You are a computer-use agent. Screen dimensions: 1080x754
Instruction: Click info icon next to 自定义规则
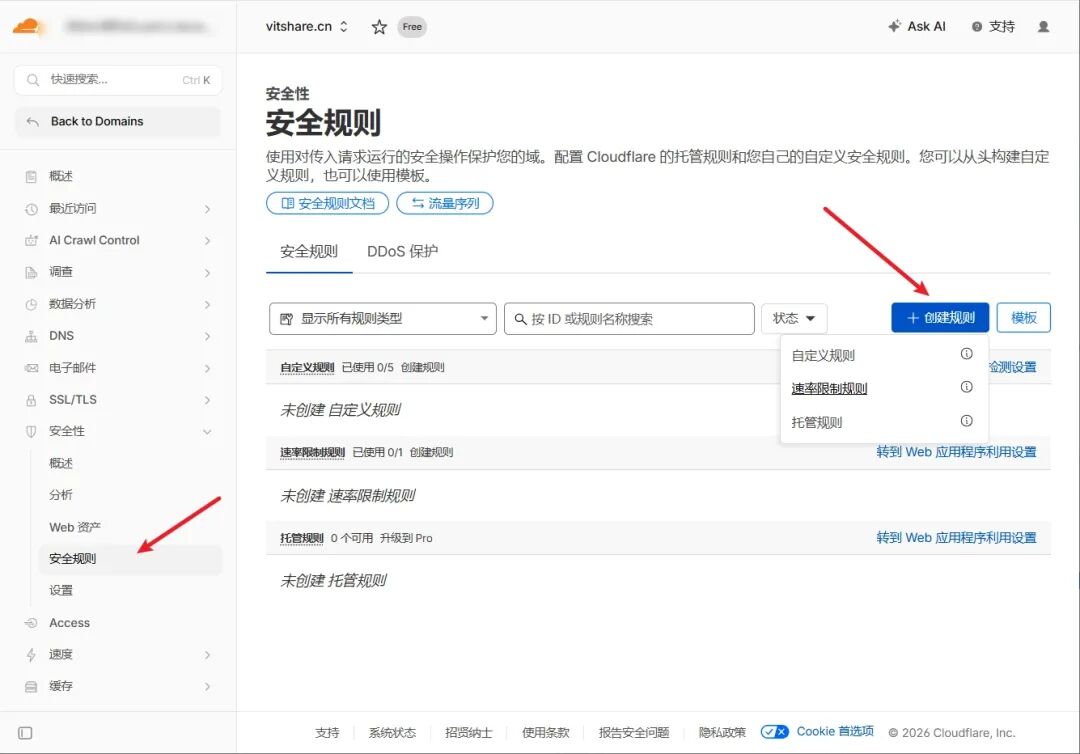[966, 354]
